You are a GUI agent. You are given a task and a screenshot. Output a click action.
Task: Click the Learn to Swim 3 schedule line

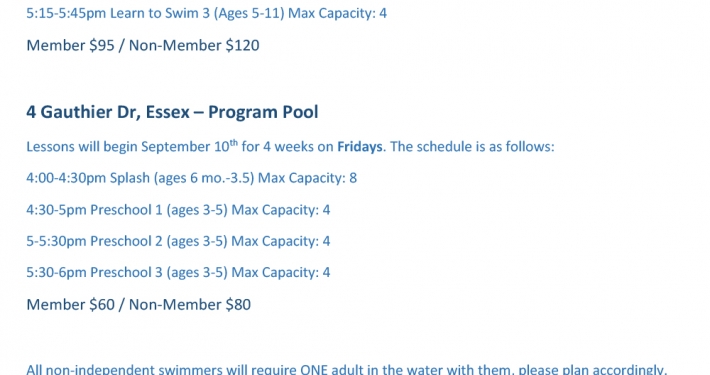(206, 13)
